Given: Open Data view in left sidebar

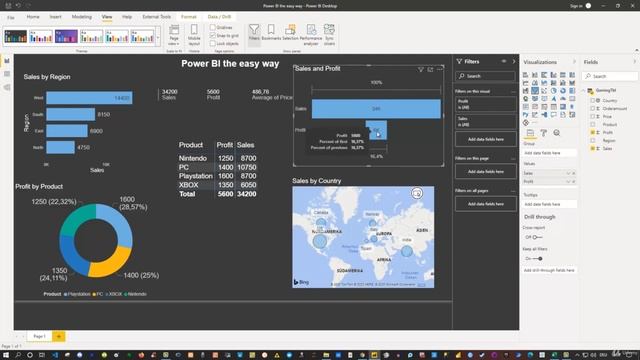Looking at the screenshot, I should coord(7,74).
